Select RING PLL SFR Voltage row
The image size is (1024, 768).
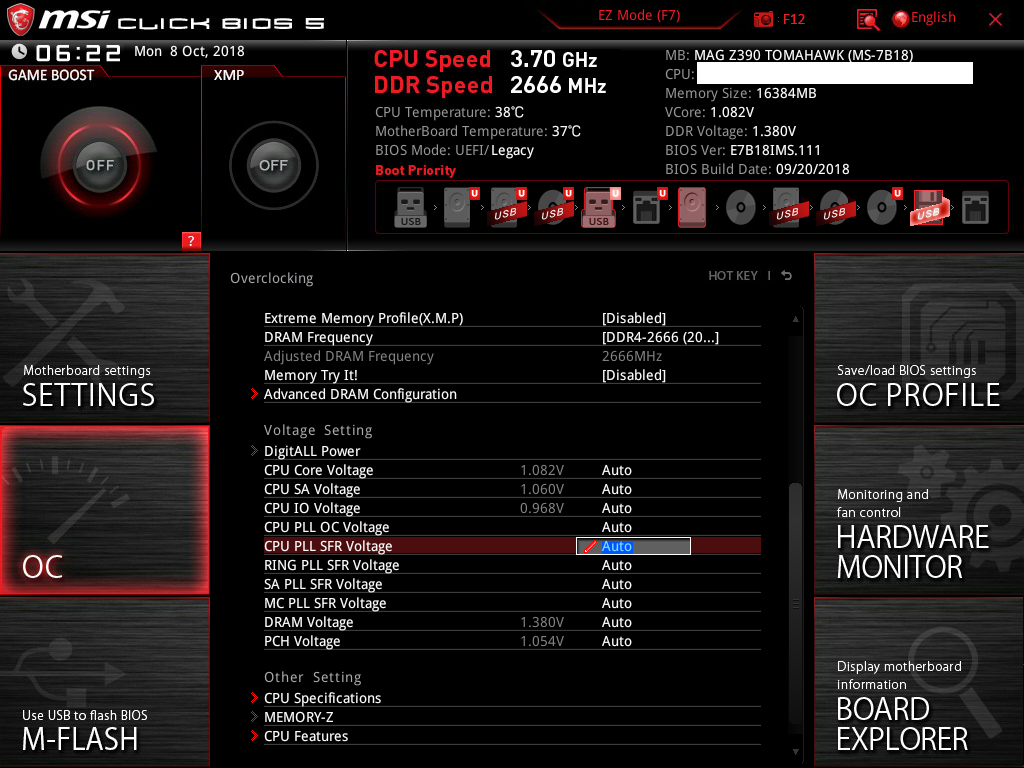pyautogui.click(x=512, y=565)
